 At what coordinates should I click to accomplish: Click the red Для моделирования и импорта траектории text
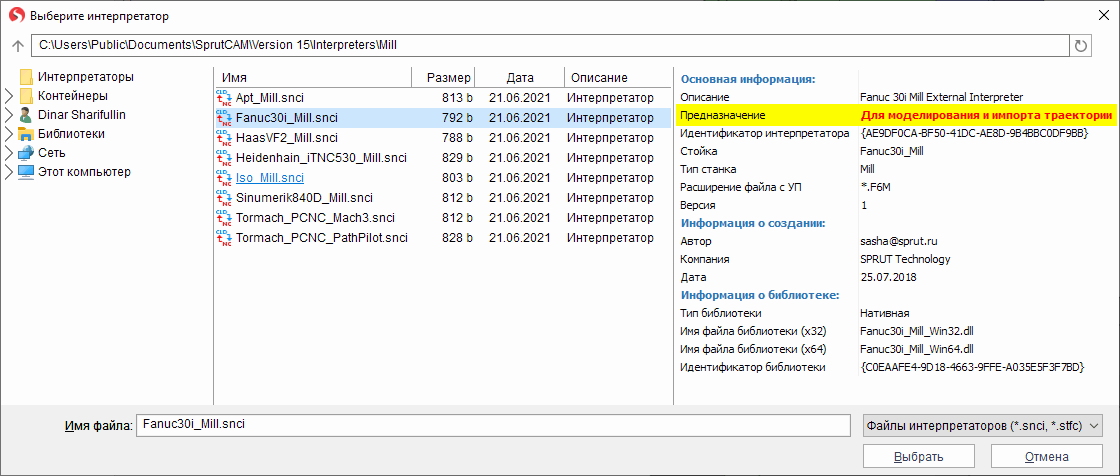click(x=986, y=115)
